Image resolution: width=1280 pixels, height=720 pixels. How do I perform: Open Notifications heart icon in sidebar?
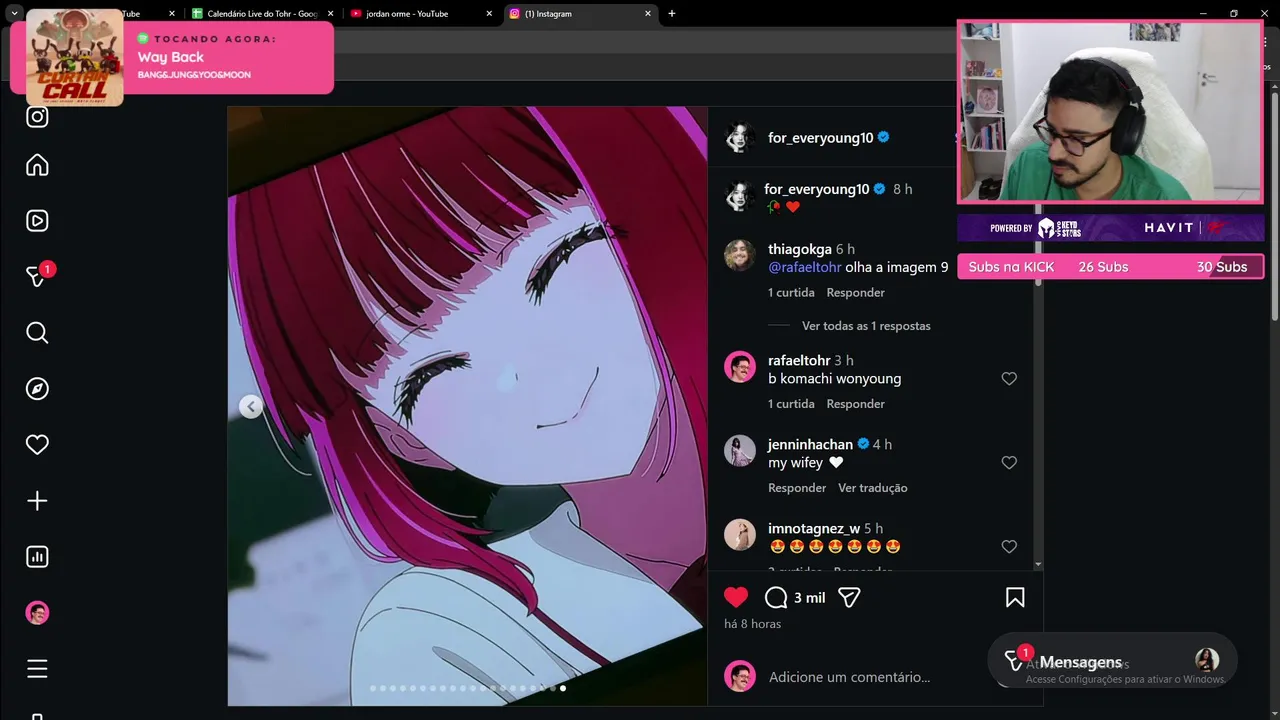(37, 445)
